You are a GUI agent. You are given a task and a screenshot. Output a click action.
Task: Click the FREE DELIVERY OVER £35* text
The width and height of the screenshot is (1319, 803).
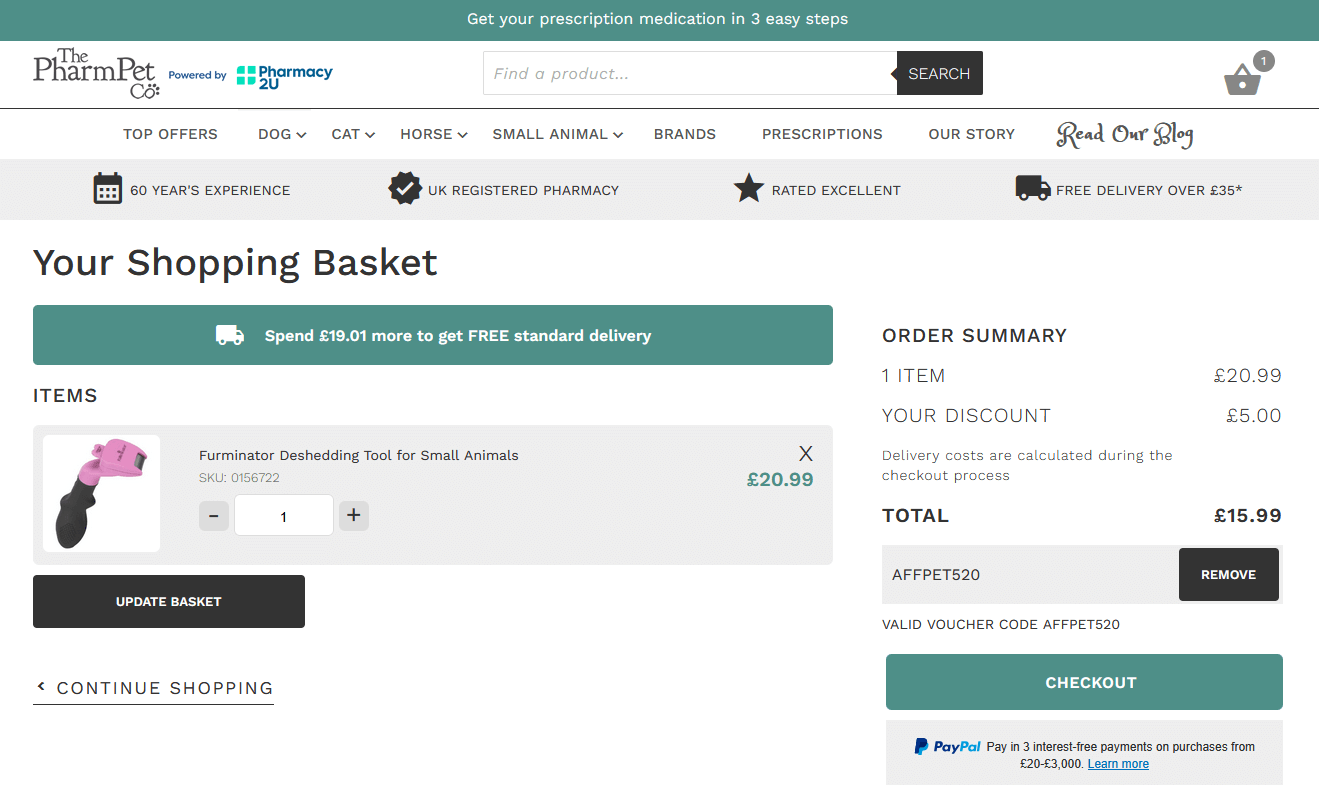(1149, 190)
